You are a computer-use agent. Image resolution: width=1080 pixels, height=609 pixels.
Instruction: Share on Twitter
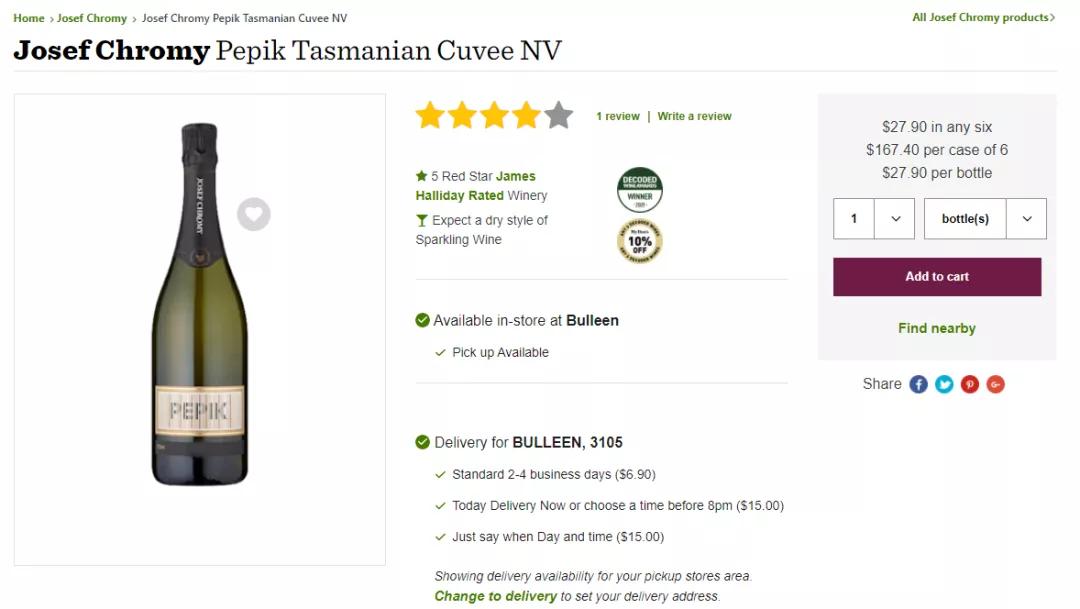click(944, 384)
